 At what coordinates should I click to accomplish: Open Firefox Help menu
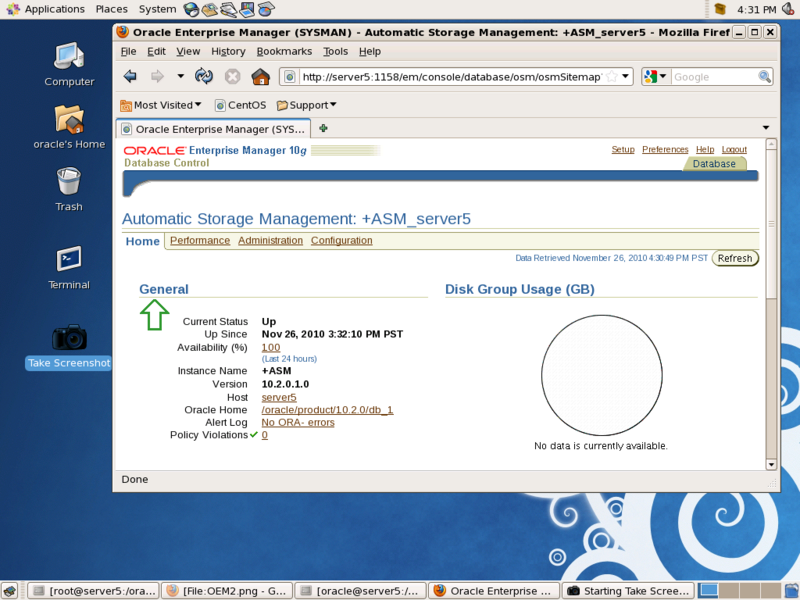point(369,52)
